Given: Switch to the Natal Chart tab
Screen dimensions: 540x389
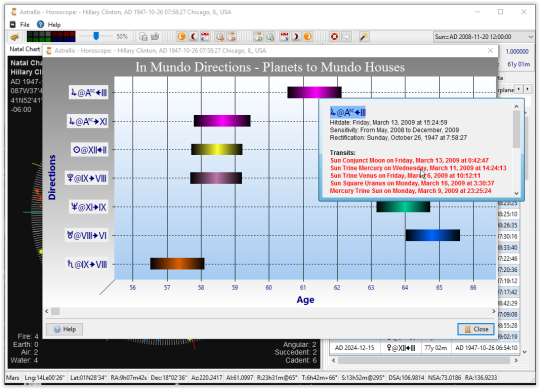Looking at the screenshot, I should pyautogui.click(x=24, y=49).
